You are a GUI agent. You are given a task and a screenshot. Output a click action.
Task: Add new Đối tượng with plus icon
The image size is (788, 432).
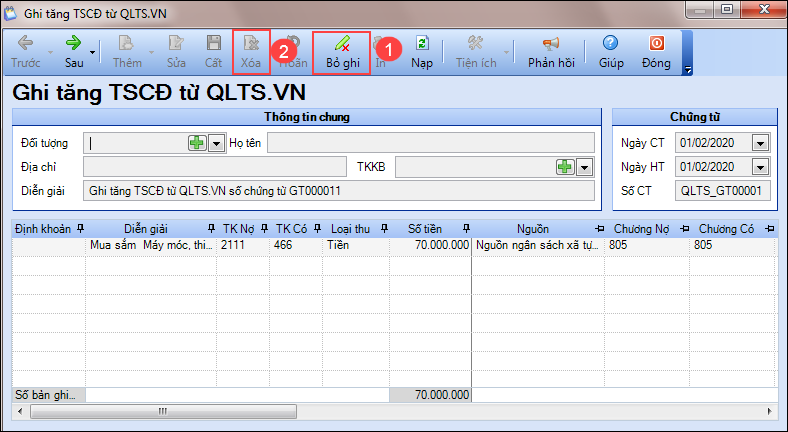pos(197,143)
